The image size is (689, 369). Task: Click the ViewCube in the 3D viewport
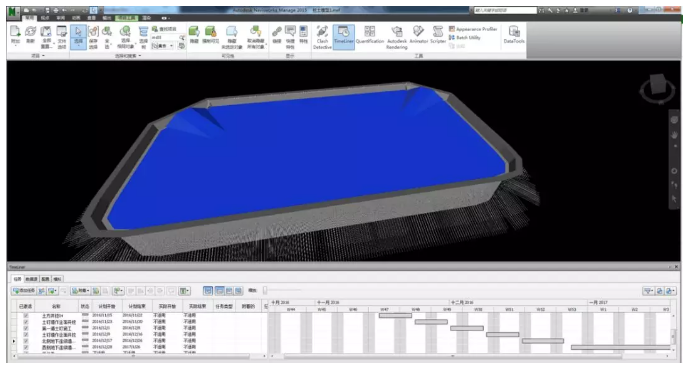coord(657,87)
